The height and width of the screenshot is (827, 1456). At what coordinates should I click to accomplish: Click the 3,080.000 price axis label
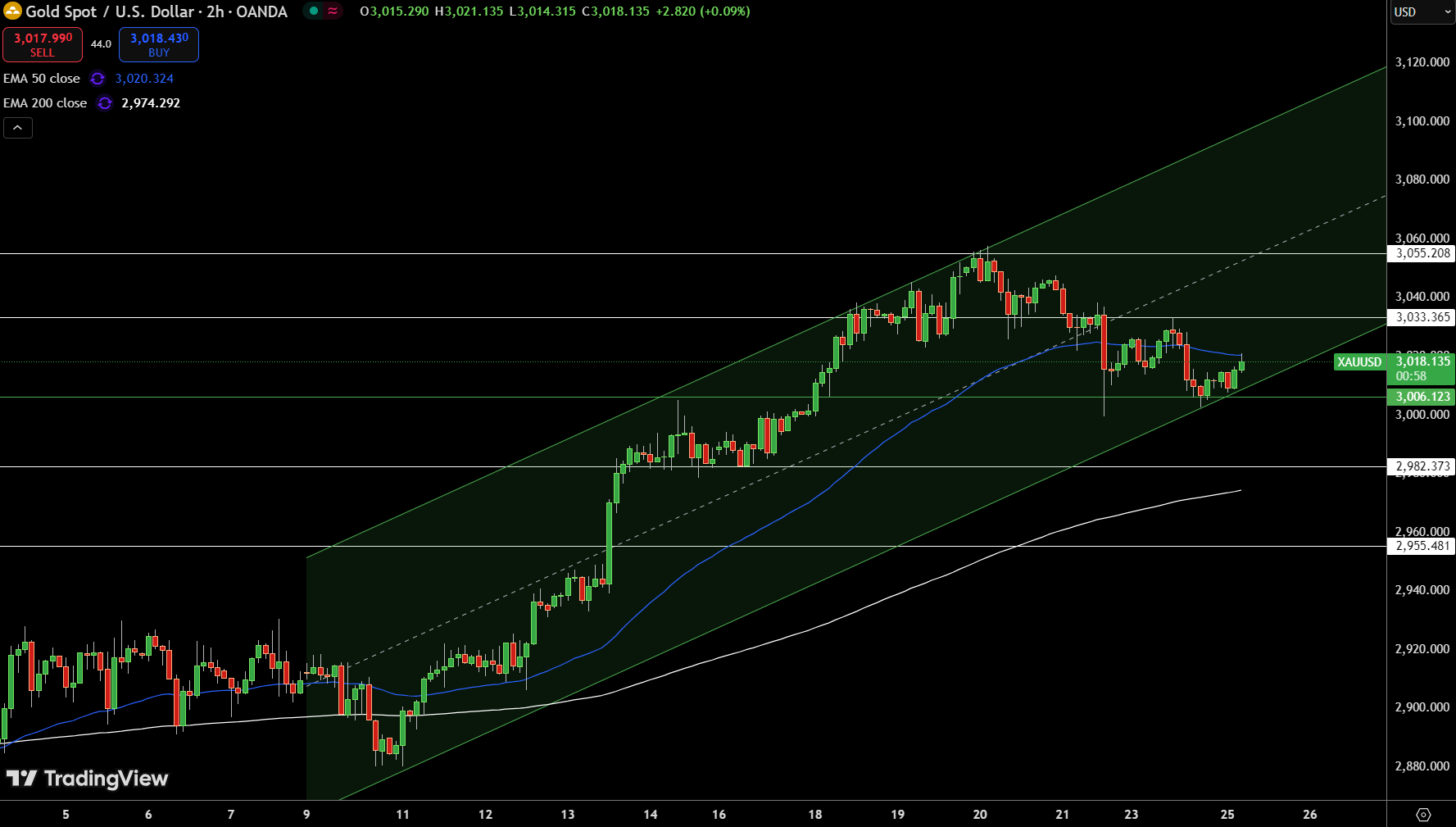[x=1422, y=179]
